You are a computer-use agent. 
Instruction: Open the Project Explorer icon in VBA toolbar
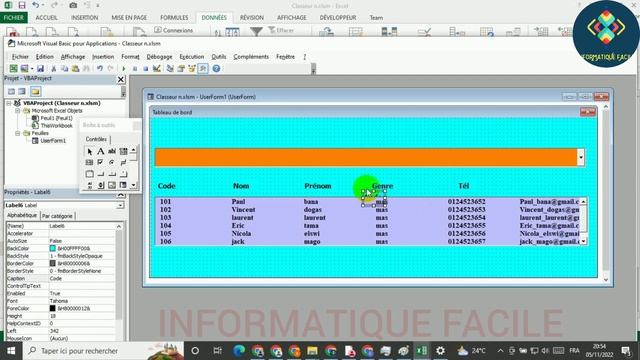pyautogui.click(x=170, y=69)
